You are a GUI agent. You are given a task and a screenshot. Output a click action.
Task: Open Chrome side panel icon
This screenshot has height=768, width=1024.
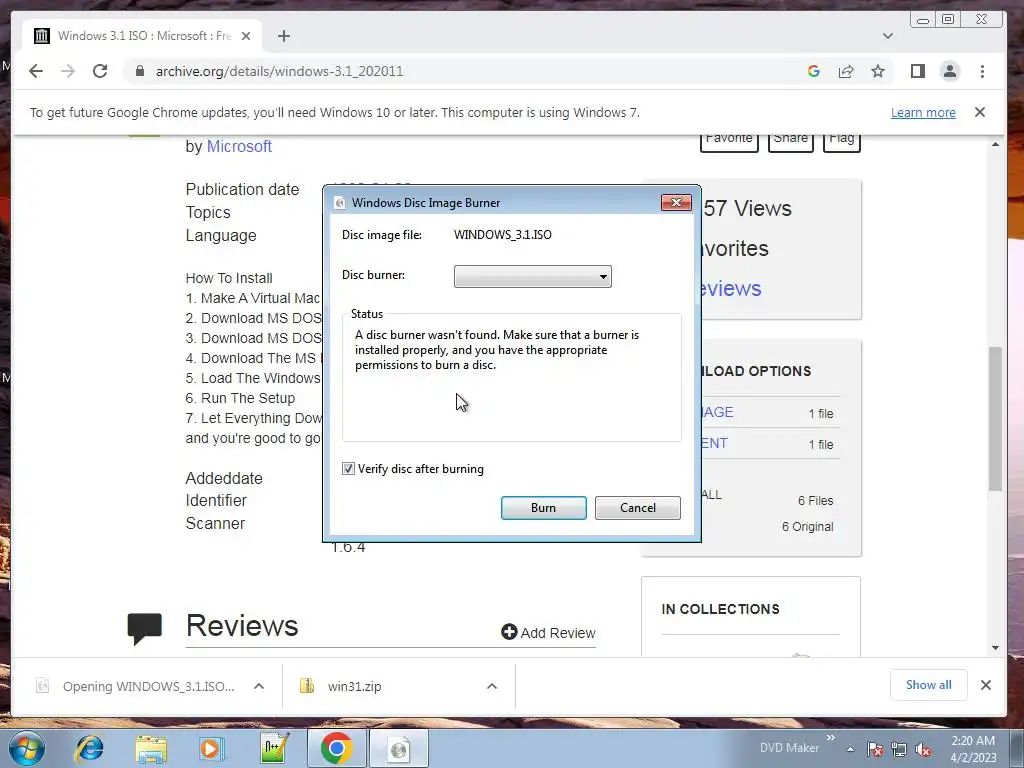[x=918, y=71]
